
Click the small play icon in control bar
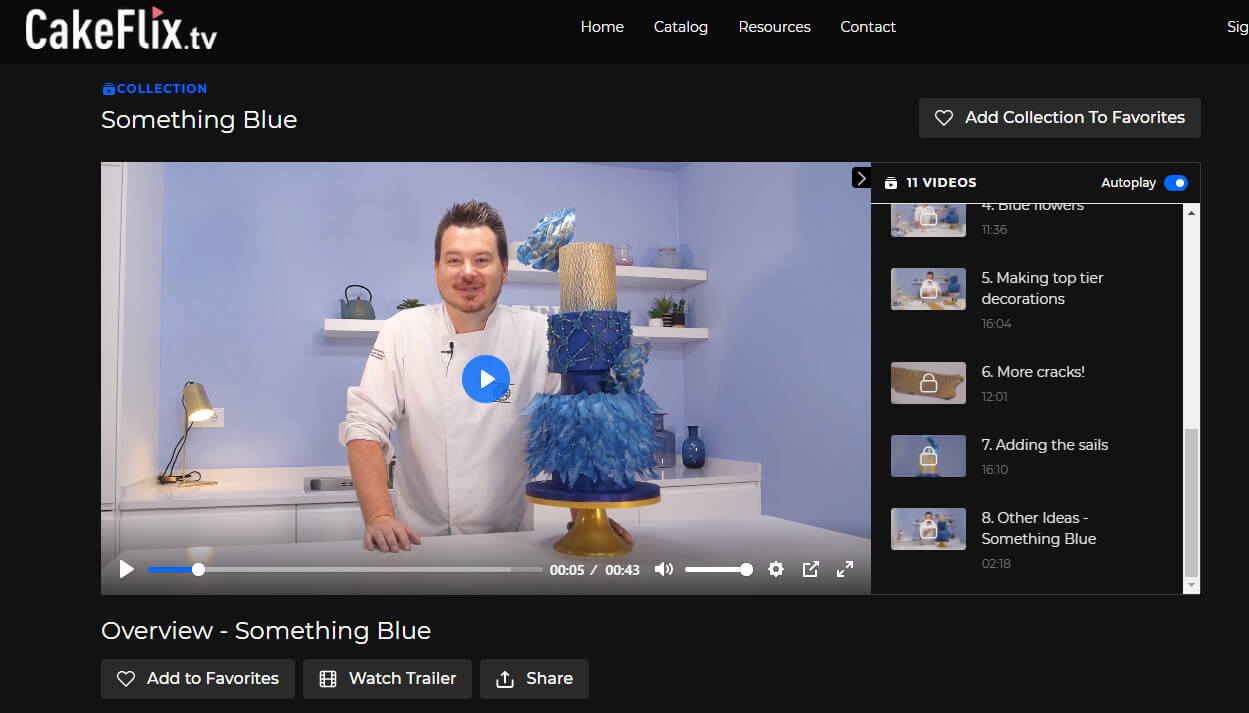point(127,569)
